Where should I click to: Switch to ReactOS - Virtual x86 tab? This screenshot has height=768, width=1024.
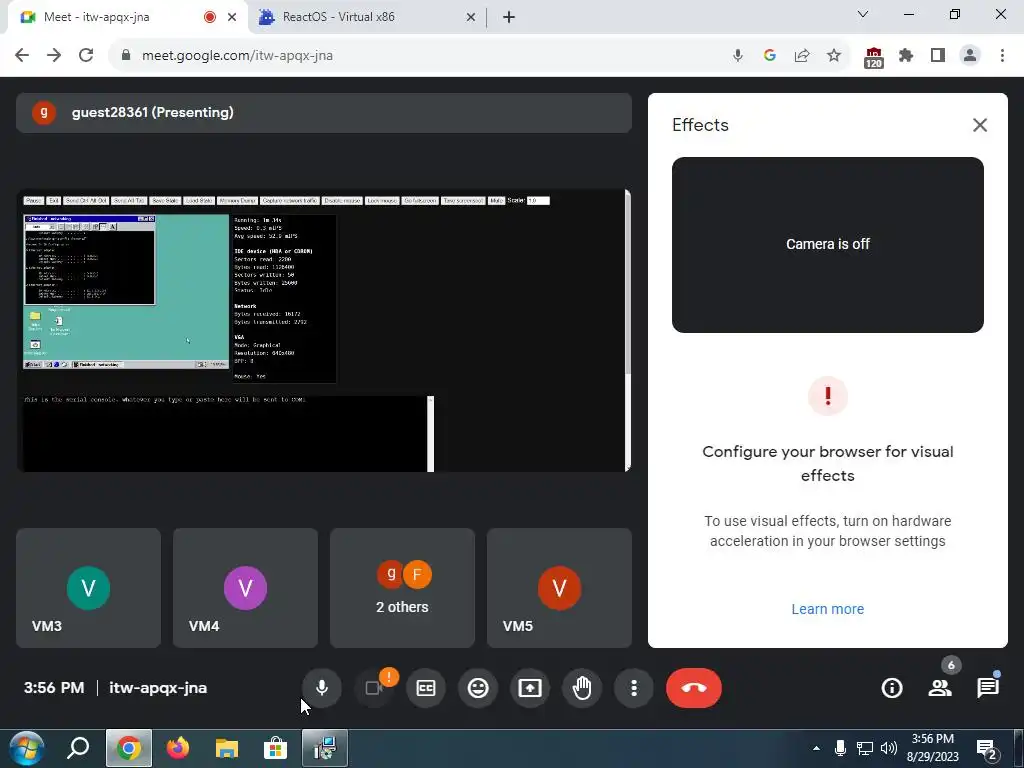click(366, 17)
